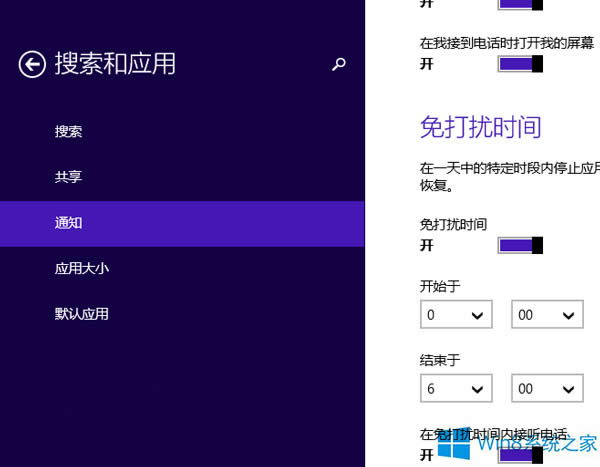This screenshot has height=467, width=600.
Task: Toggle 在免打扰时间内接听电话 switch
Action: click(520, 454)
